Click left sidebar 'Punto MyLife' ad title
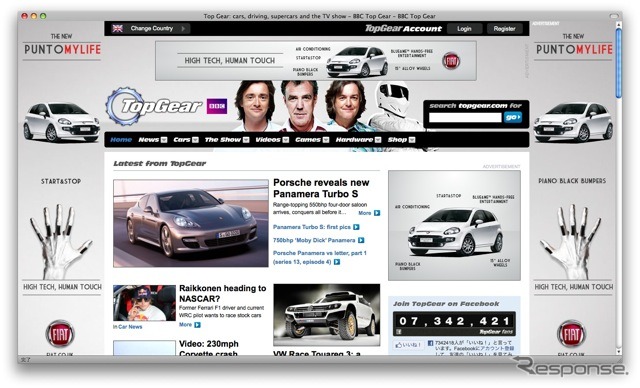This screenshot has width=640, height=388. point(62,49)
